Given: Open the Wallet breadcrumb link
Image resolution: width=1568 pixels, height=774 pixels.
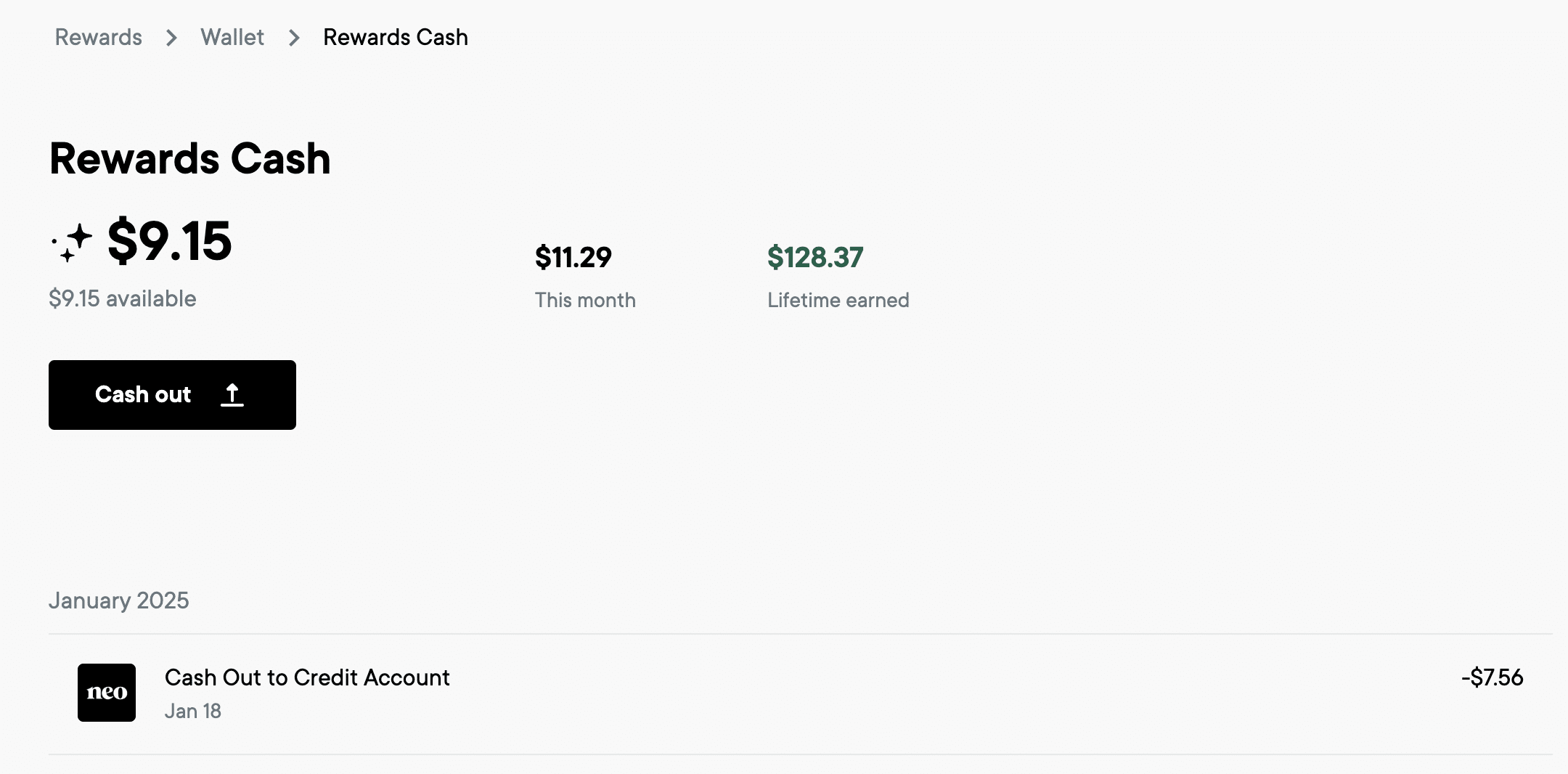Looking at the screenshot, I should (232, 37).
